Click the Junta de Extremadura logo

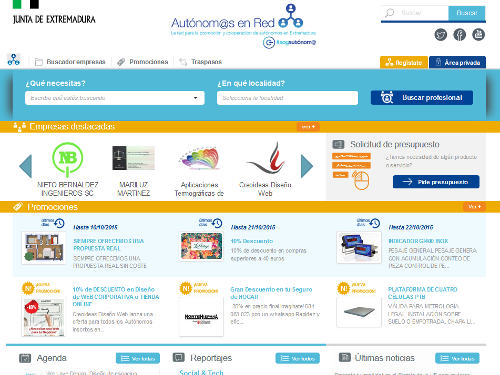54,13
